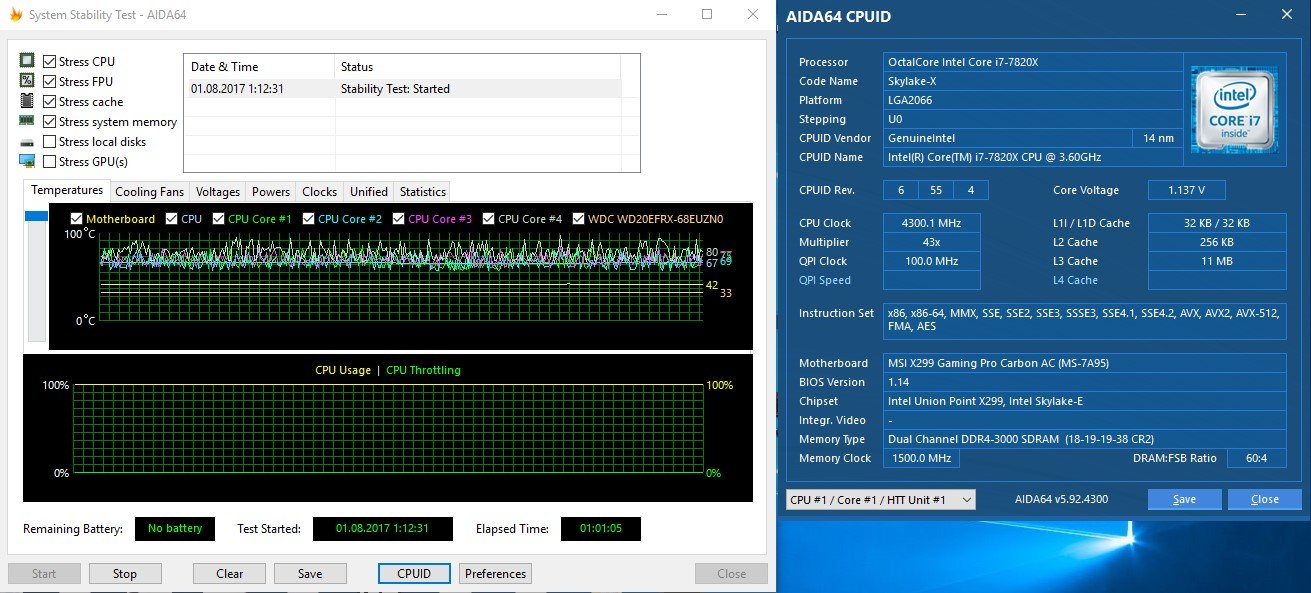Click the Core Voltage value '1.137 V'
Screen dimensions: 1311x593
click(1186, 190)
